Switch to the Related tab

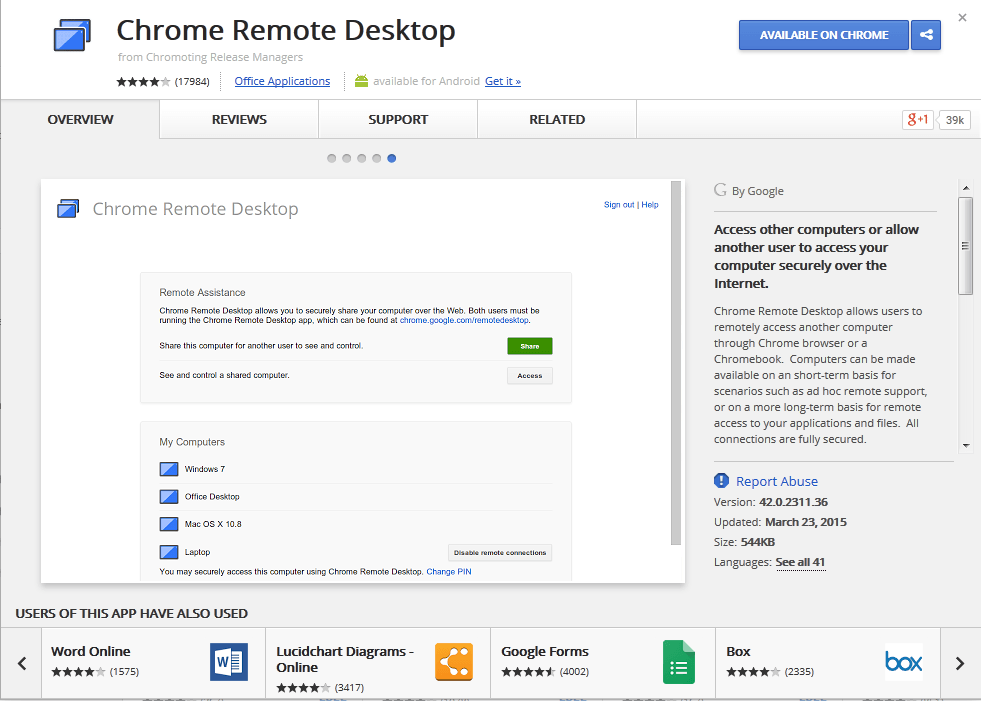point(556,119)
